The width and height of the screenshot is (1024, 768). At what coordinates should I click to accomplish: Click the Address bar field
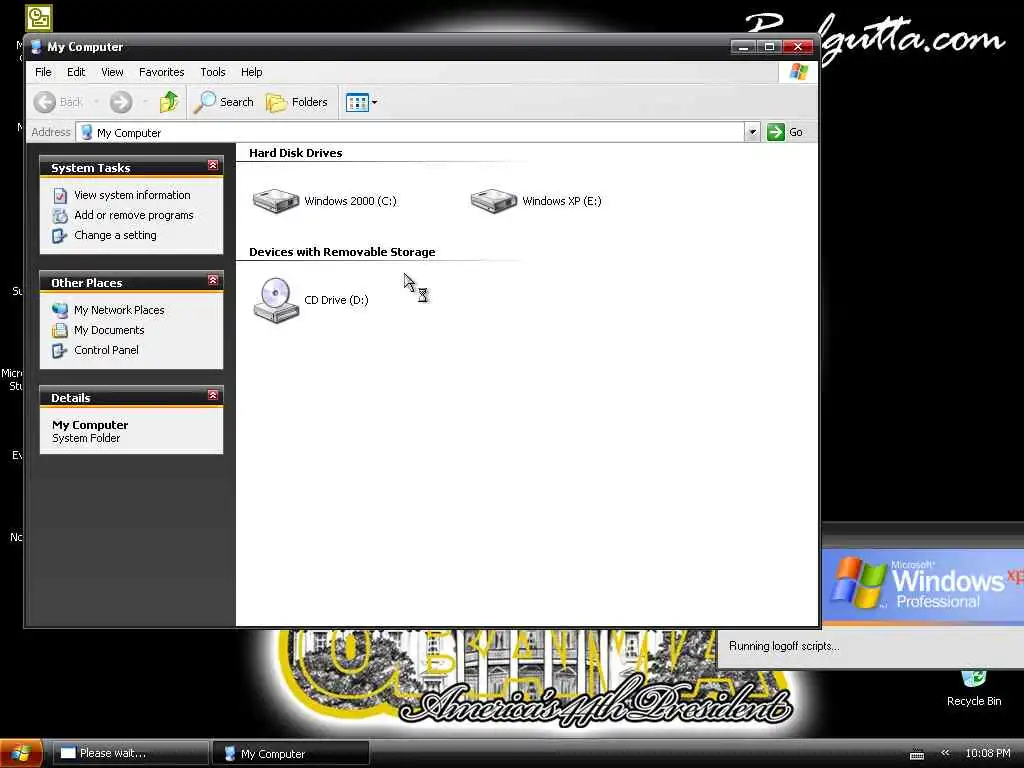(410, 133)
